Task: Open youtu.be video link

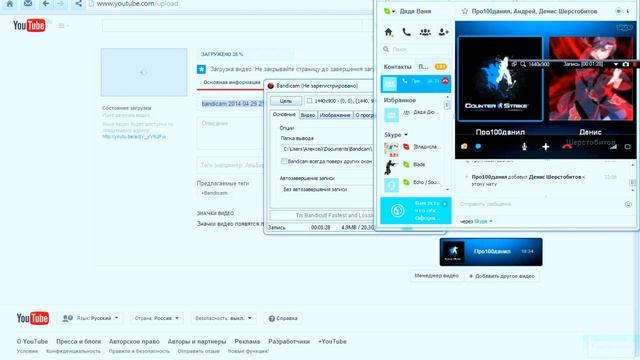Action: 134,136
